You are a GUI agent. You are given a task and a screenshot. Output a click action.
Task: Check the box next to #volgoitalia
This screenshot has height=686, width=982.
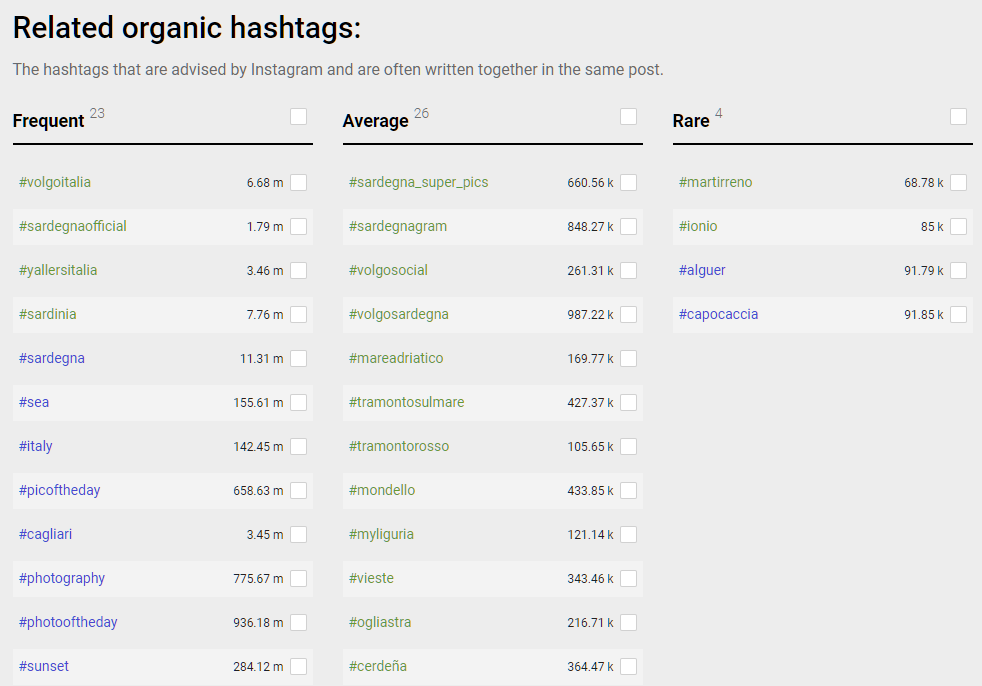coord(299,182)
